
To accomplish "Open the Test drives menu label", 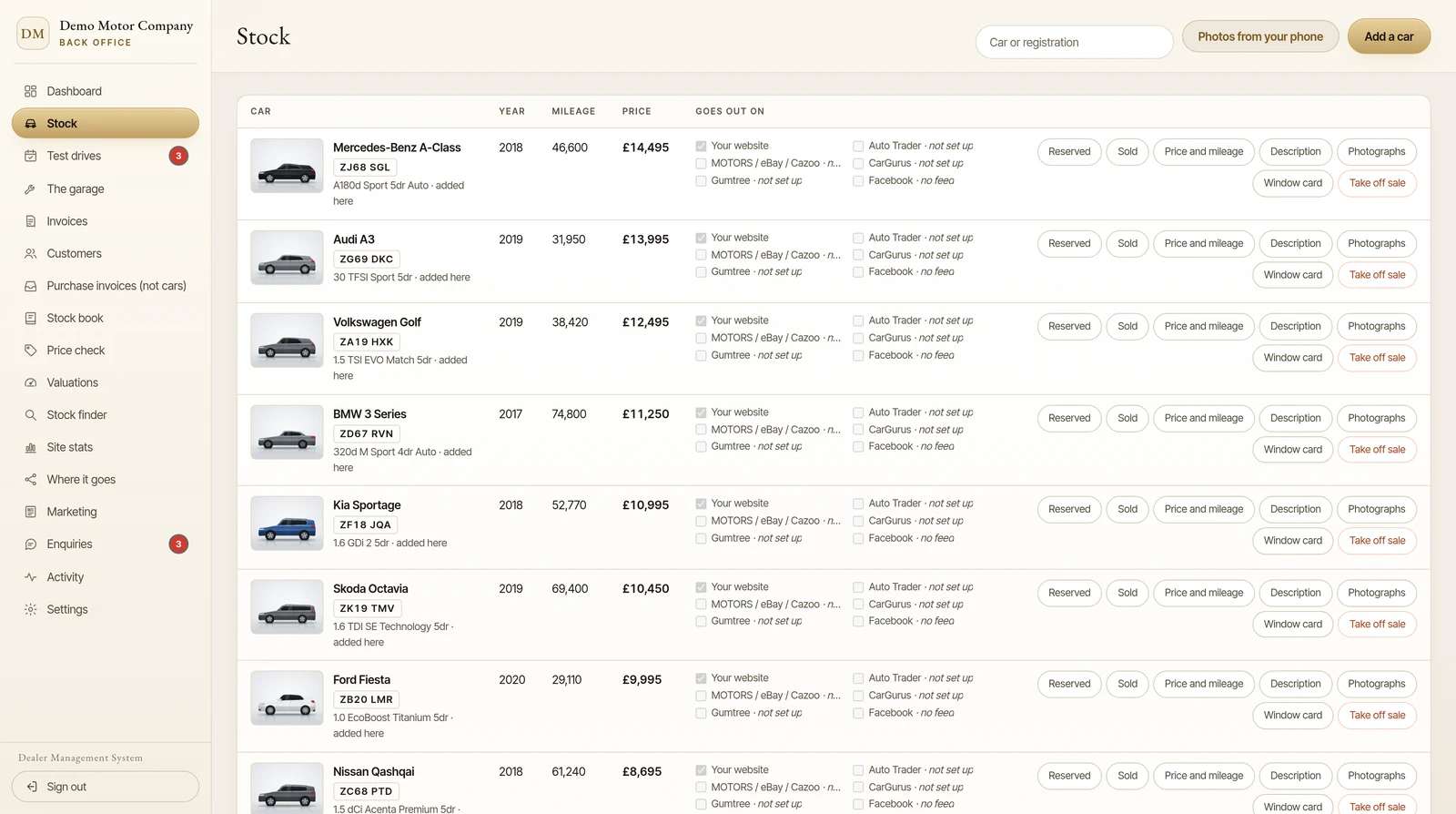I will pos(74,156).
